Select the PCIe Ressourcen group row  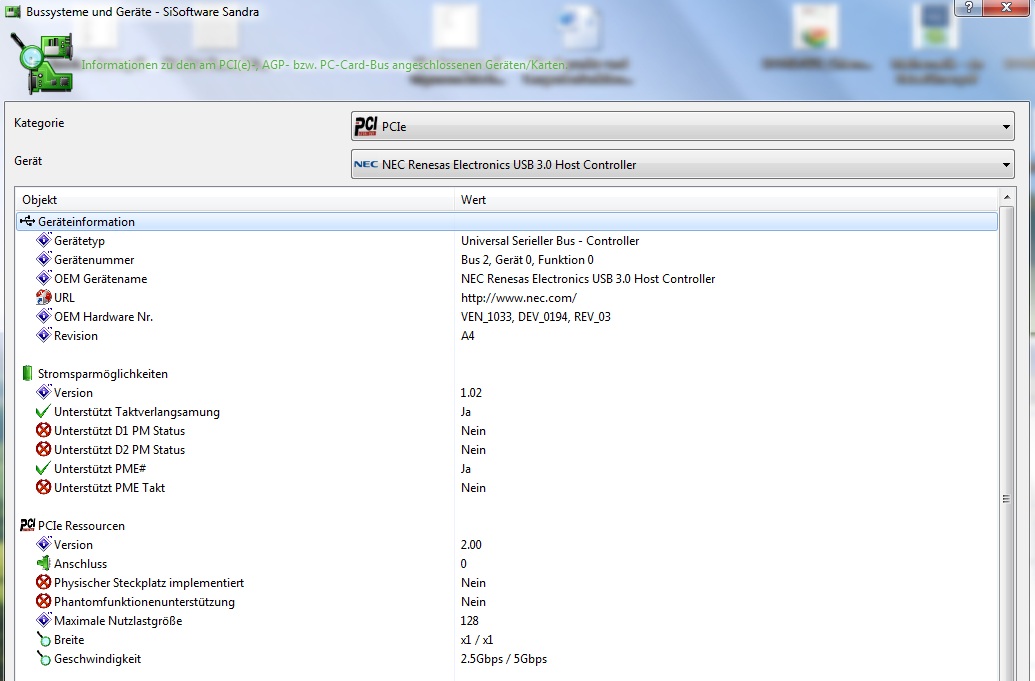(506, 525)
